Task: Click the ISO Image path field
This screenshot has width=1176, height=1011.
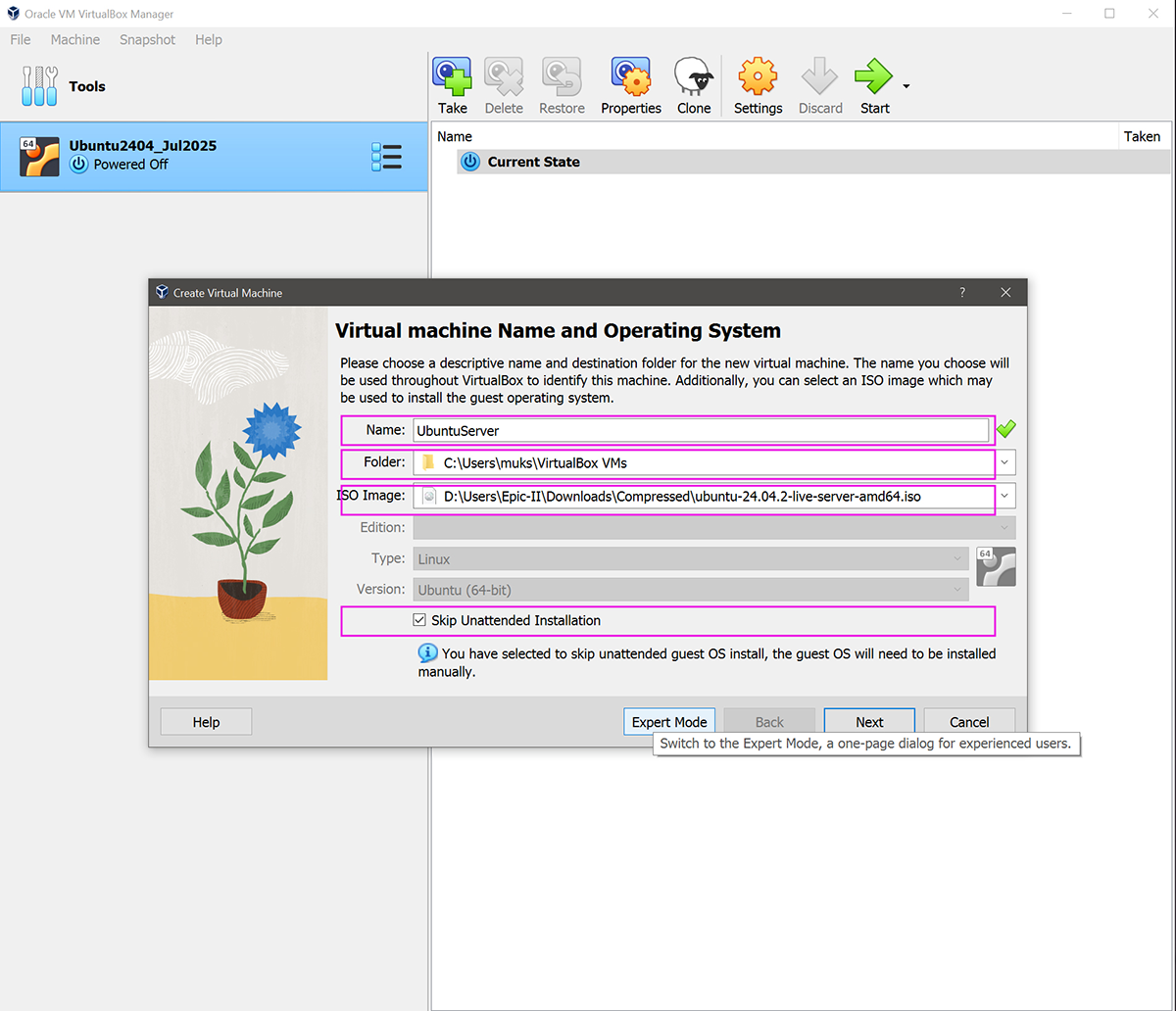Action: coord(704,497)
